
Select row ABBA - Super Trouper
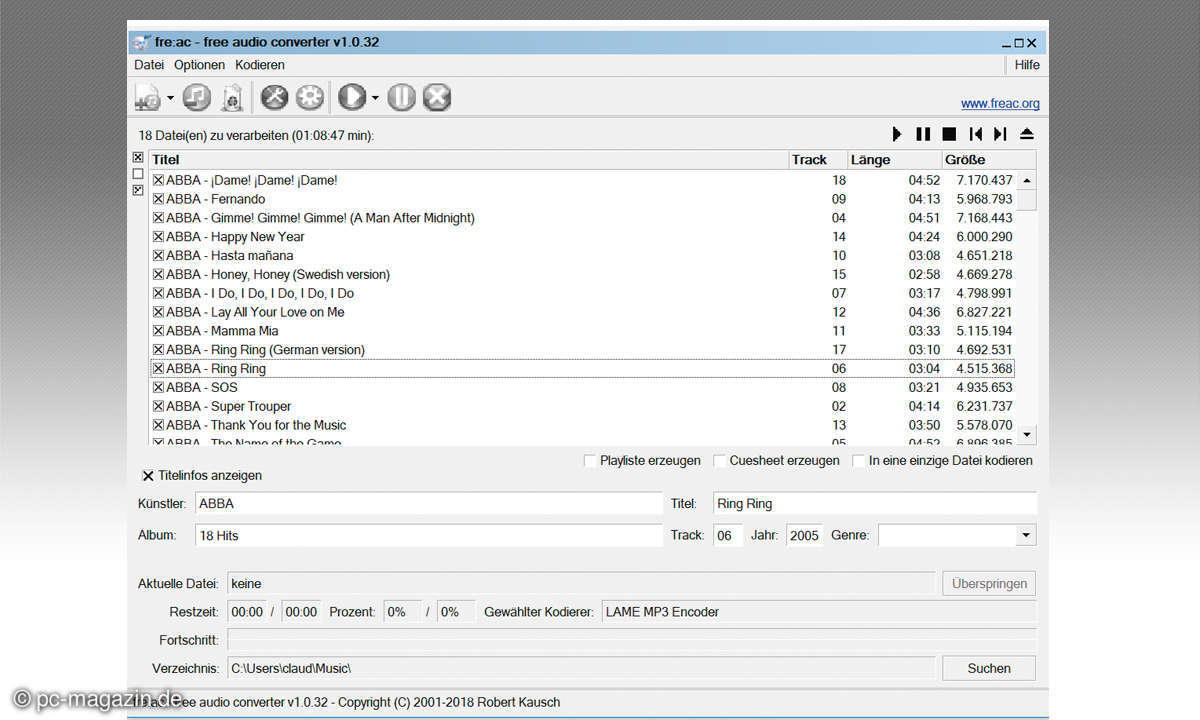pos(582,406)
